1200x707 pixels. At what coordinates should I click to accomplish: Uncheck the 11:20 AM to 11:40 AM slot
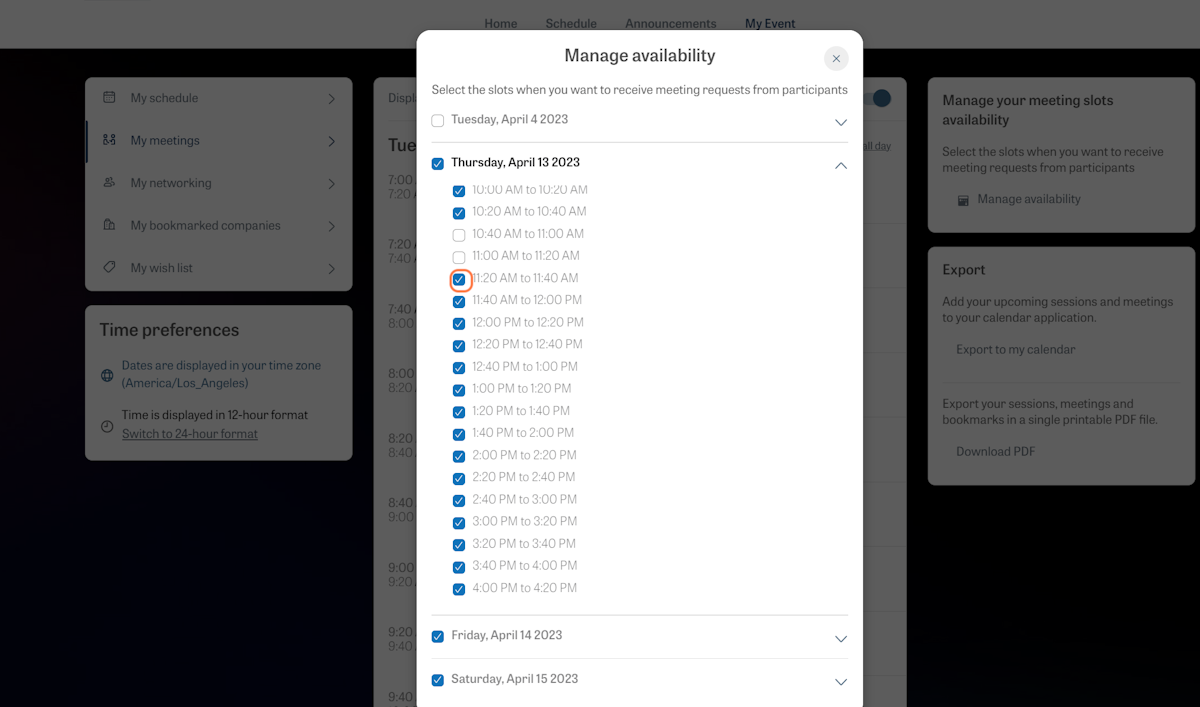click(459, 279)
